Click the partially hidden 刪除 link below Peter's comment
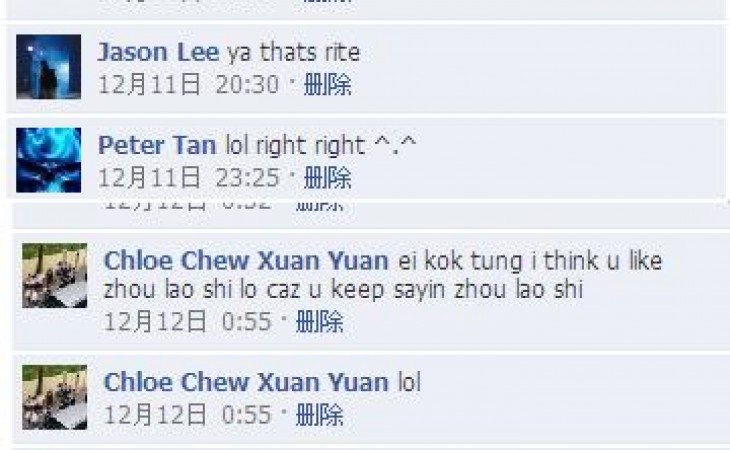 (x=320, y=206)
